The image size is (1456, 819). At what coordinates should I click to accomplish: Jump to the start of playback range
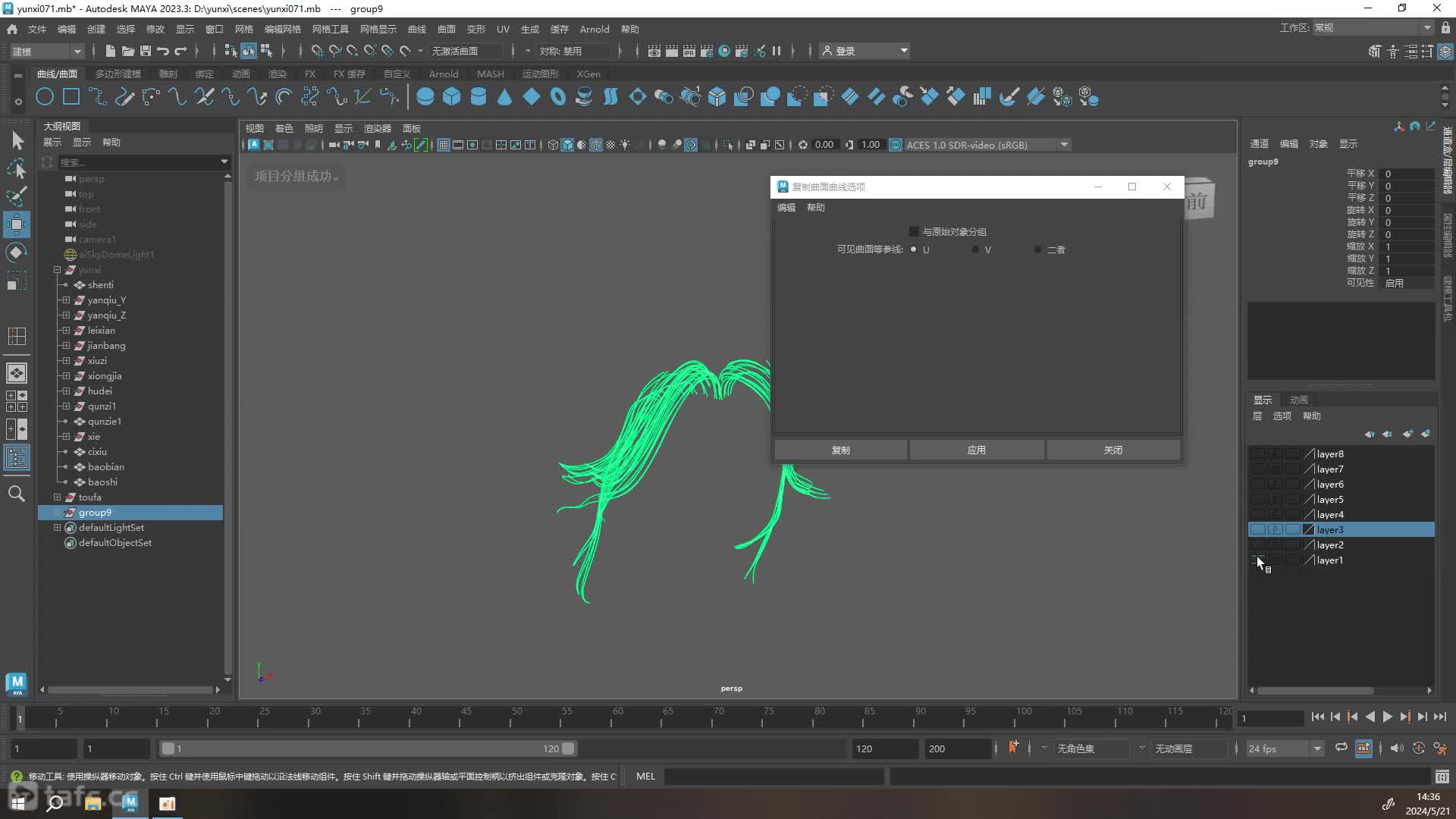tap(1318, 717)
